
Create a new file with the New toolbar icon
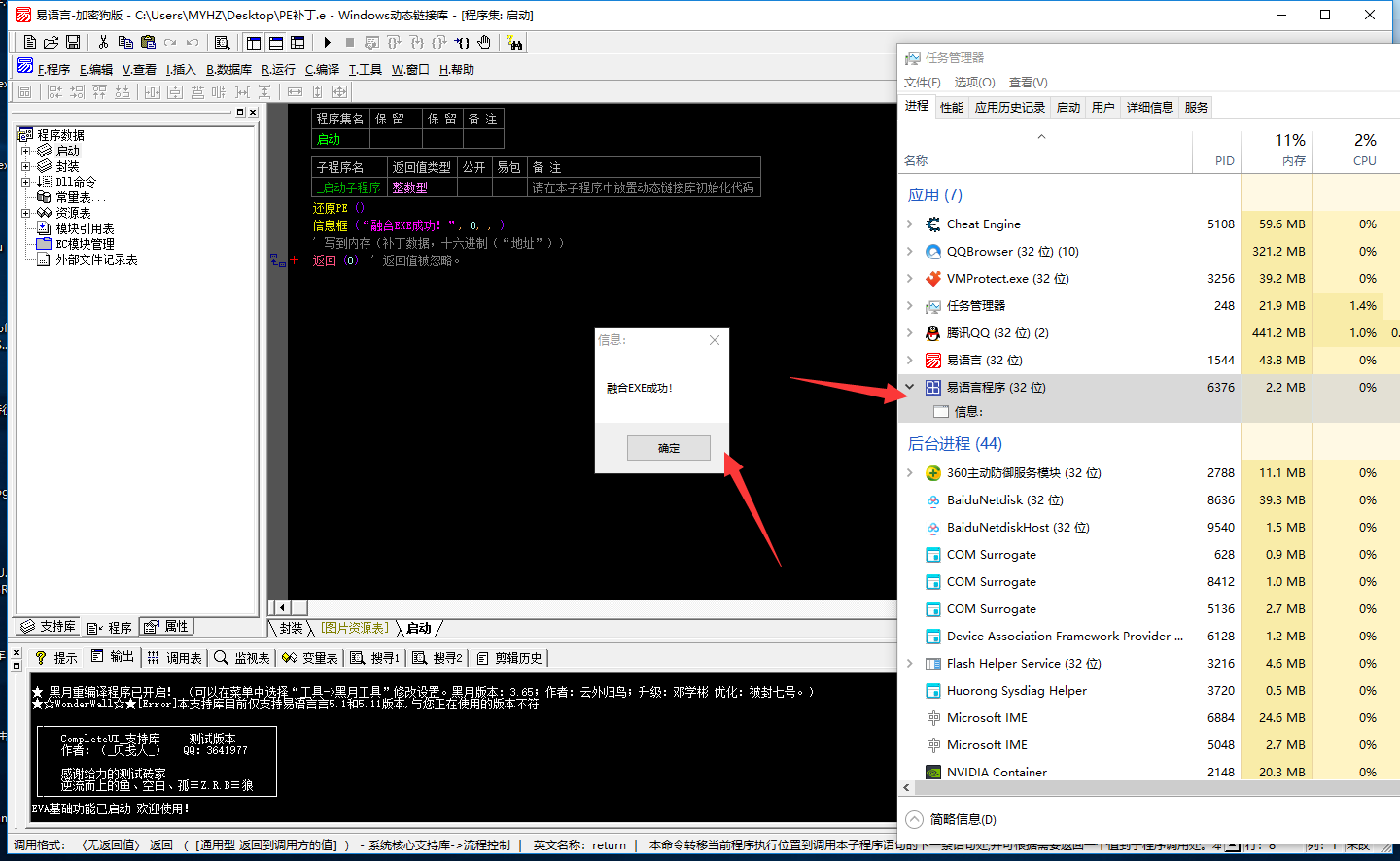tap(30, 43)
